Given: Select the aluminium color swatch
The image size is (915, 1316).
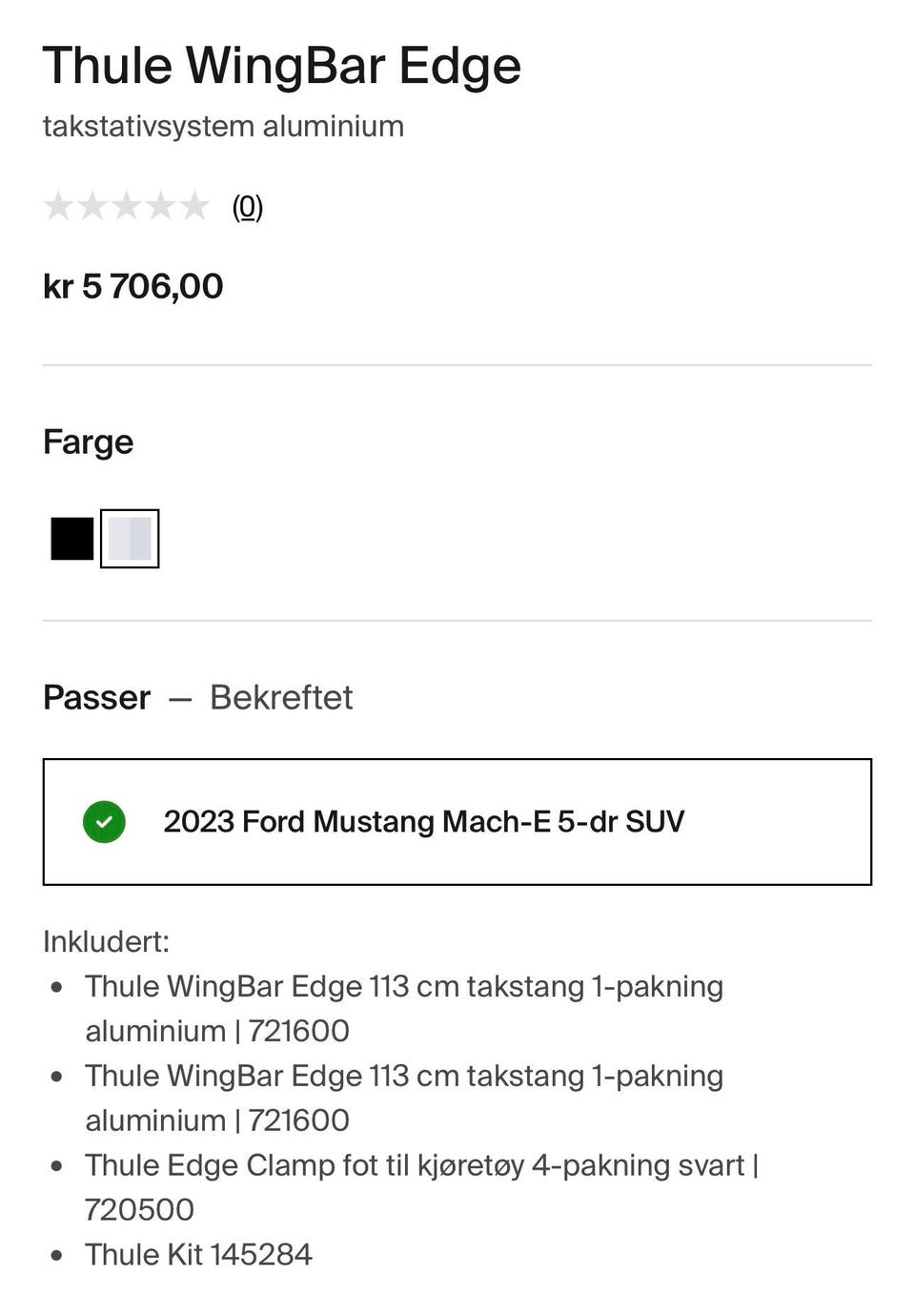Looking at the screenshot, I should click(130, 539).
